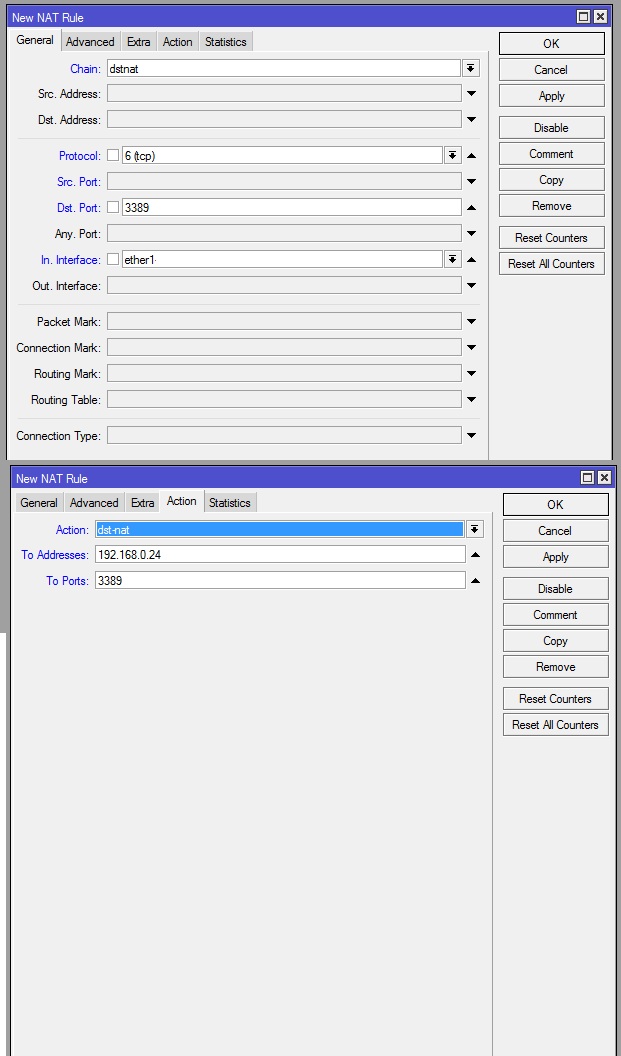
Task: Click Reset Counters in the lower window
Action: [556, 698]
